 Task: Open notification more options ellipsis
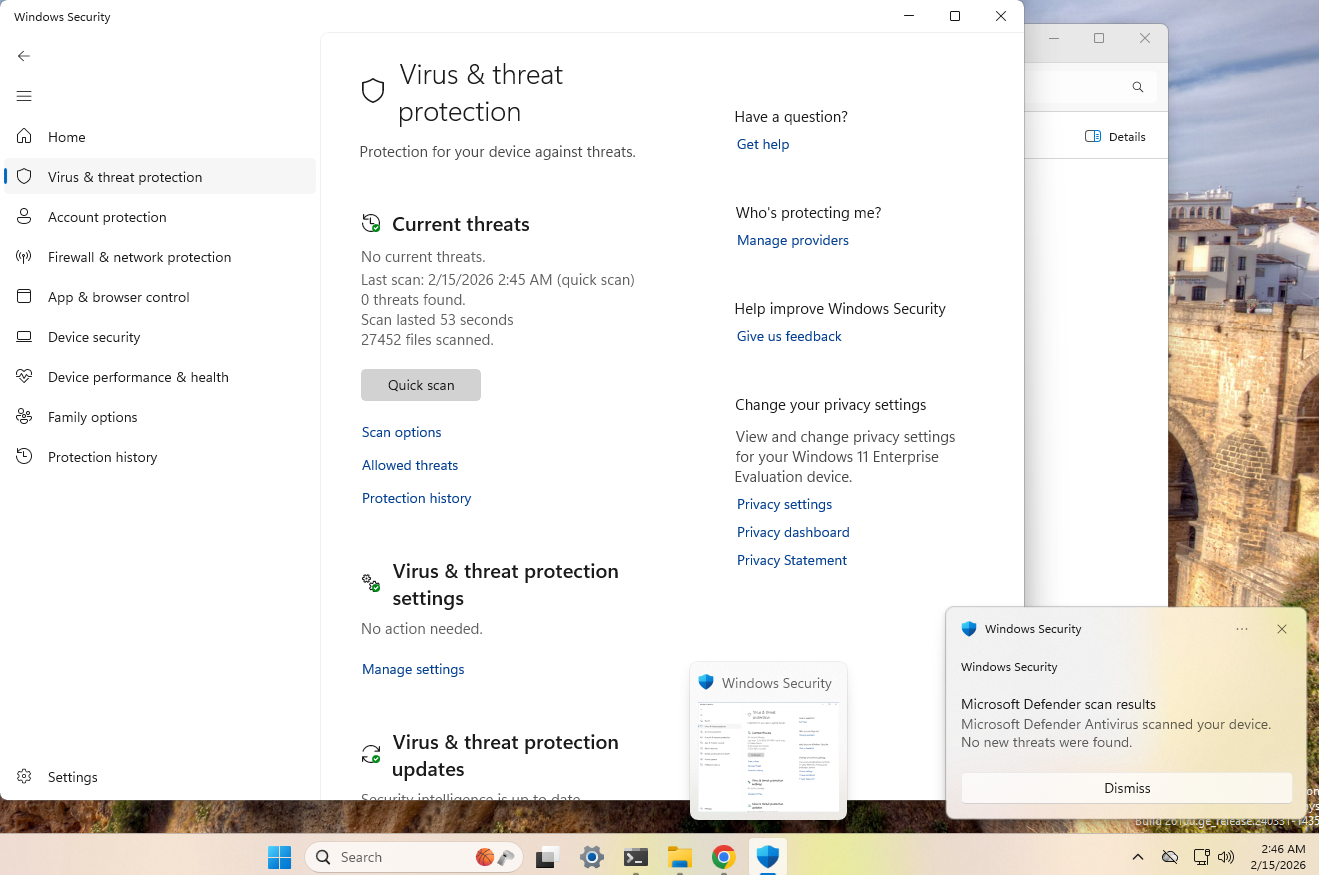click(1242, 629)
